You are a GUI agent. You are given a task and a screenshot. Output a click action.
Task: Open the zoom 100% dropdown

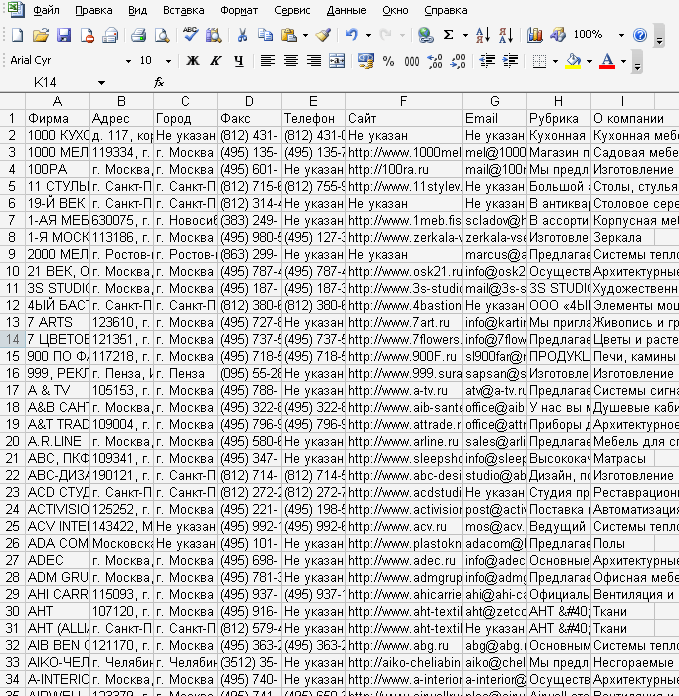click(x=621, y=35)
